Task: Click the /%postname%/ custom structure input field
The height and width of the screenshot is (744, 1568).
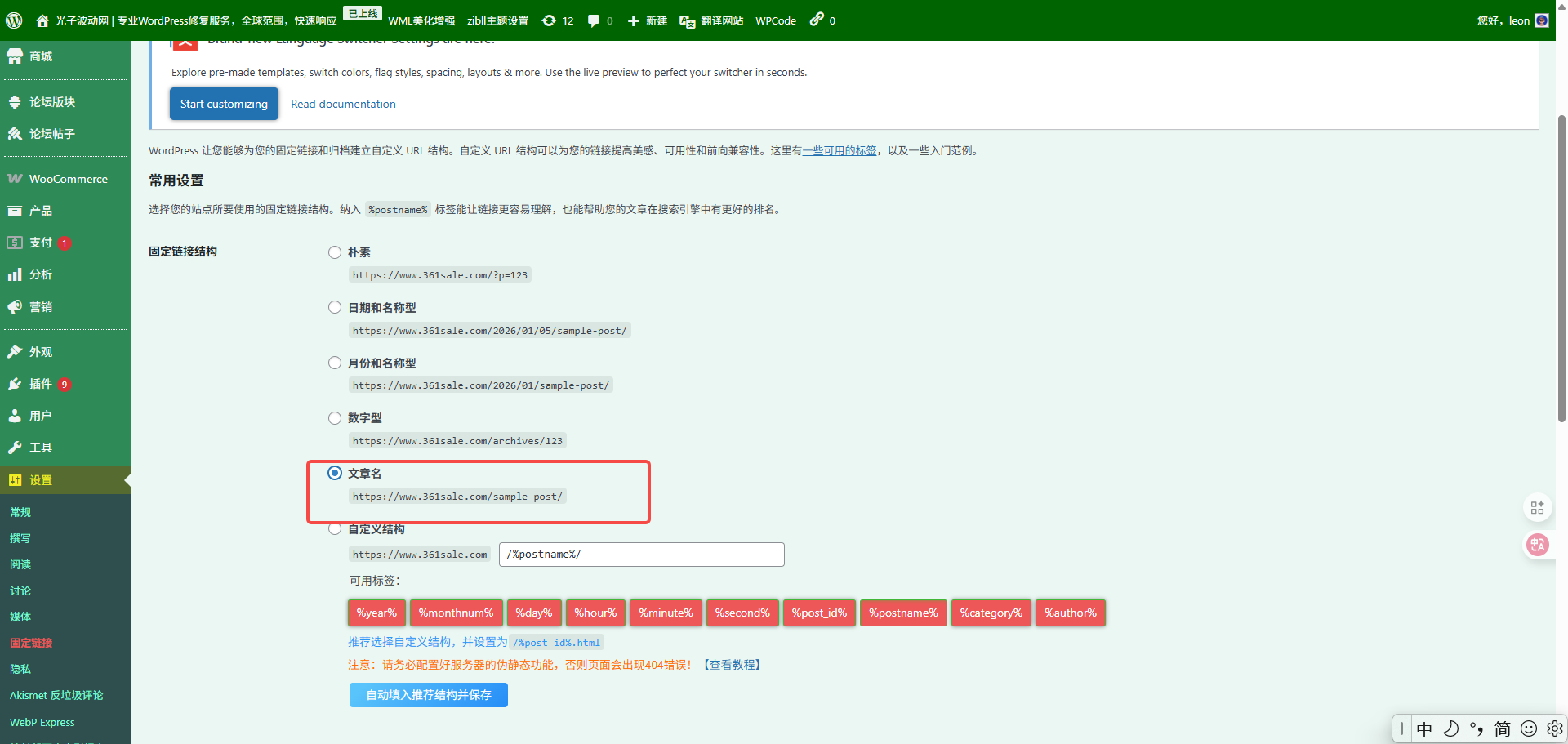Action: tap(641, 554)
